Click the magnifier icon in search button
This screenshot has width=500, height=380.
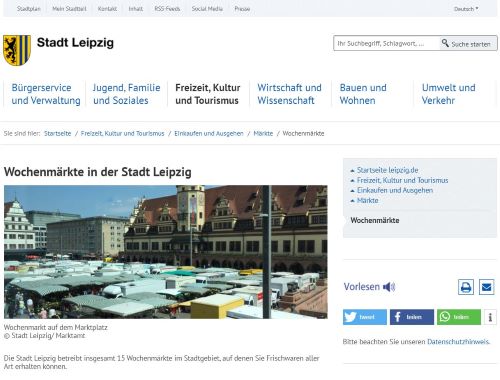point(445,43)
